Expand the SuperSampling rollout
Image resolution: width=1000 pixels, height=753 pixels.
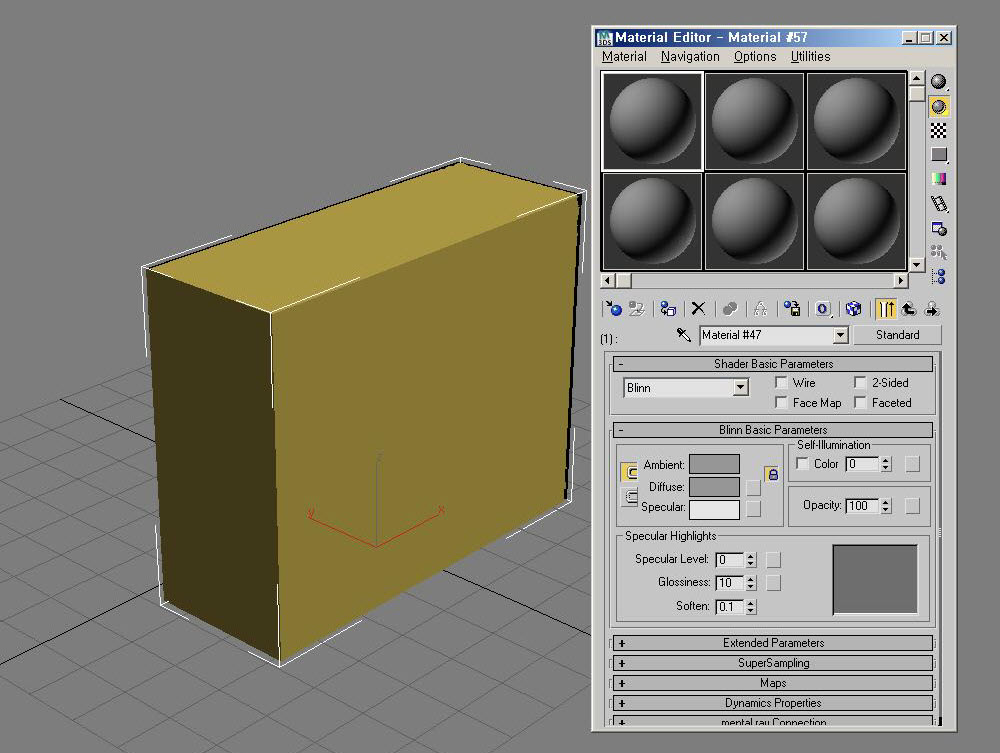tap(773, 663)
